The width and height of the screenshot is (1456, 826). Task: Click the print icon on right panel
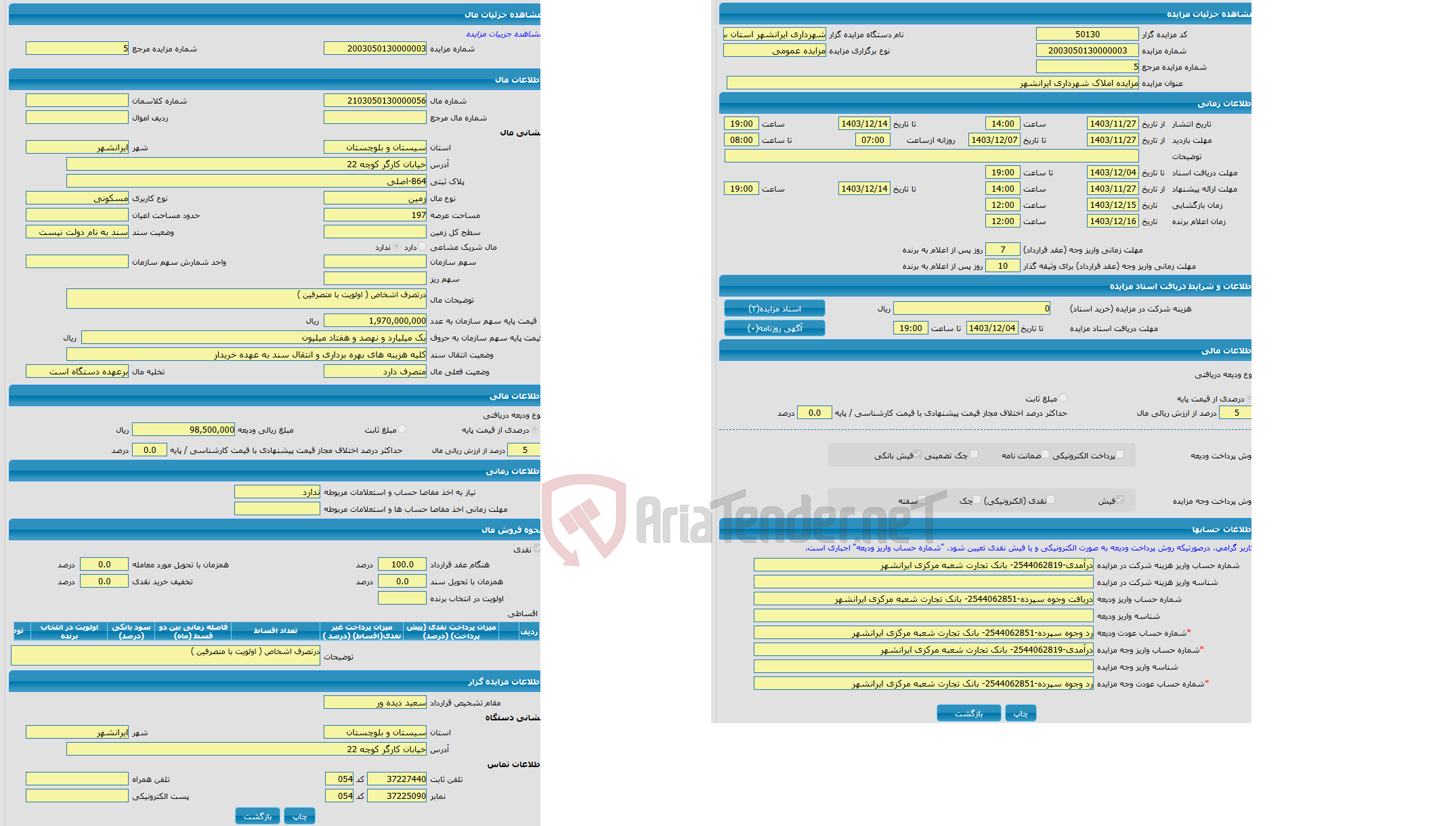[1020, 713]
